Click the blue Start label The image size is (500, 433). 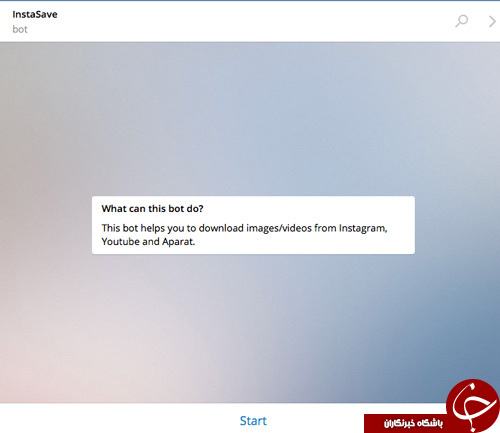(x=253, y=421)
